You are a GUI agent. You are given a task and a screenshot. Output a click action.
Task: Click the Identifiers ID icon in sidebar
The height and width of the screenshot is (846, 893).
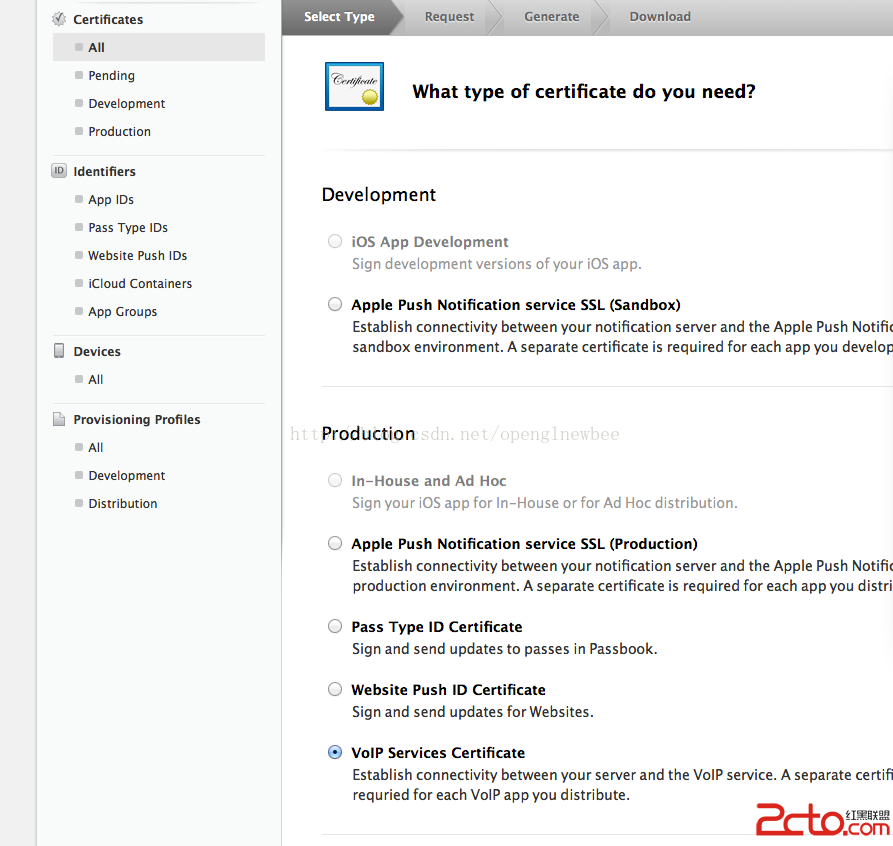pos(59,171)
